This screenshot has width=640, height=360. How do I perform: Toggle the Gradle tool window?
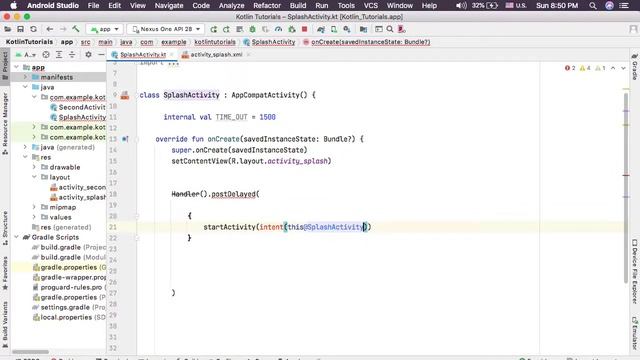(635, 67)
